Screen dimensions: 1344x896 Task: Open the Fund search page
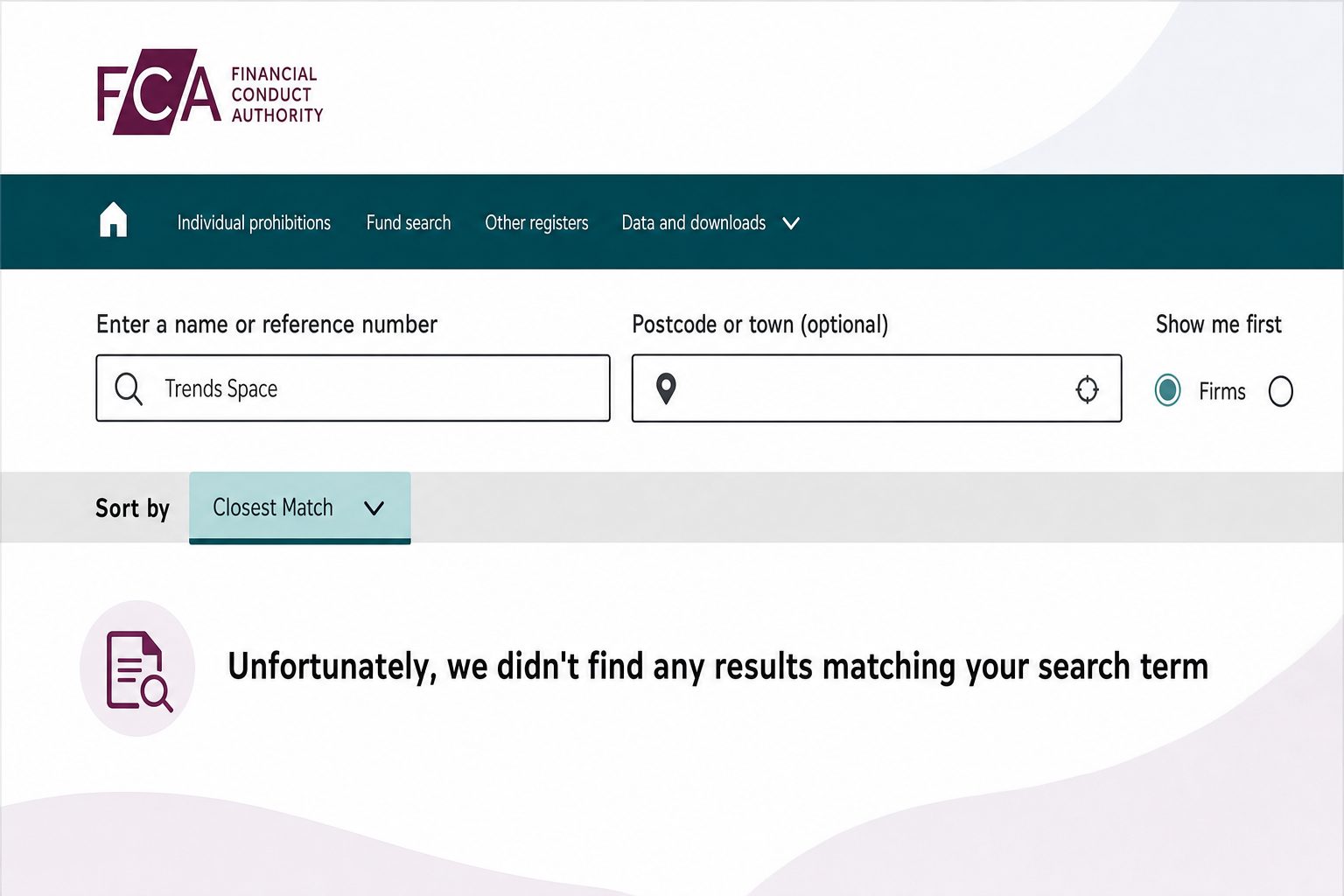[409, 223]
